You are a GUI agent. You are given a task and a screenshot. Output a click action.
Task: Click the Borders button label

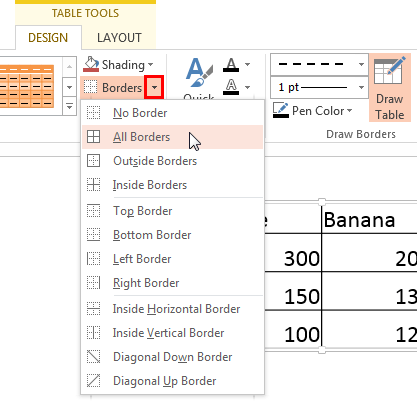pos(122,88)
